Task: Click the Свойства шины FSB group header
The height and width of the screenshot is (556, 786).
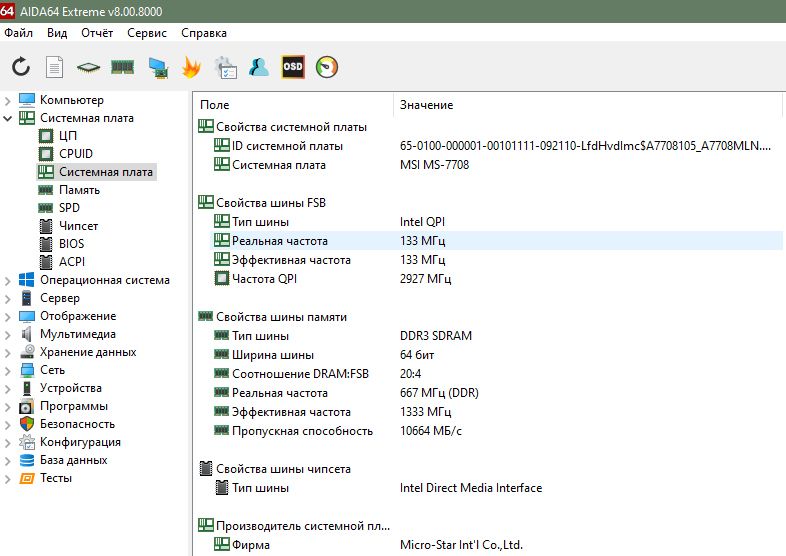Action: coord(271,203)
